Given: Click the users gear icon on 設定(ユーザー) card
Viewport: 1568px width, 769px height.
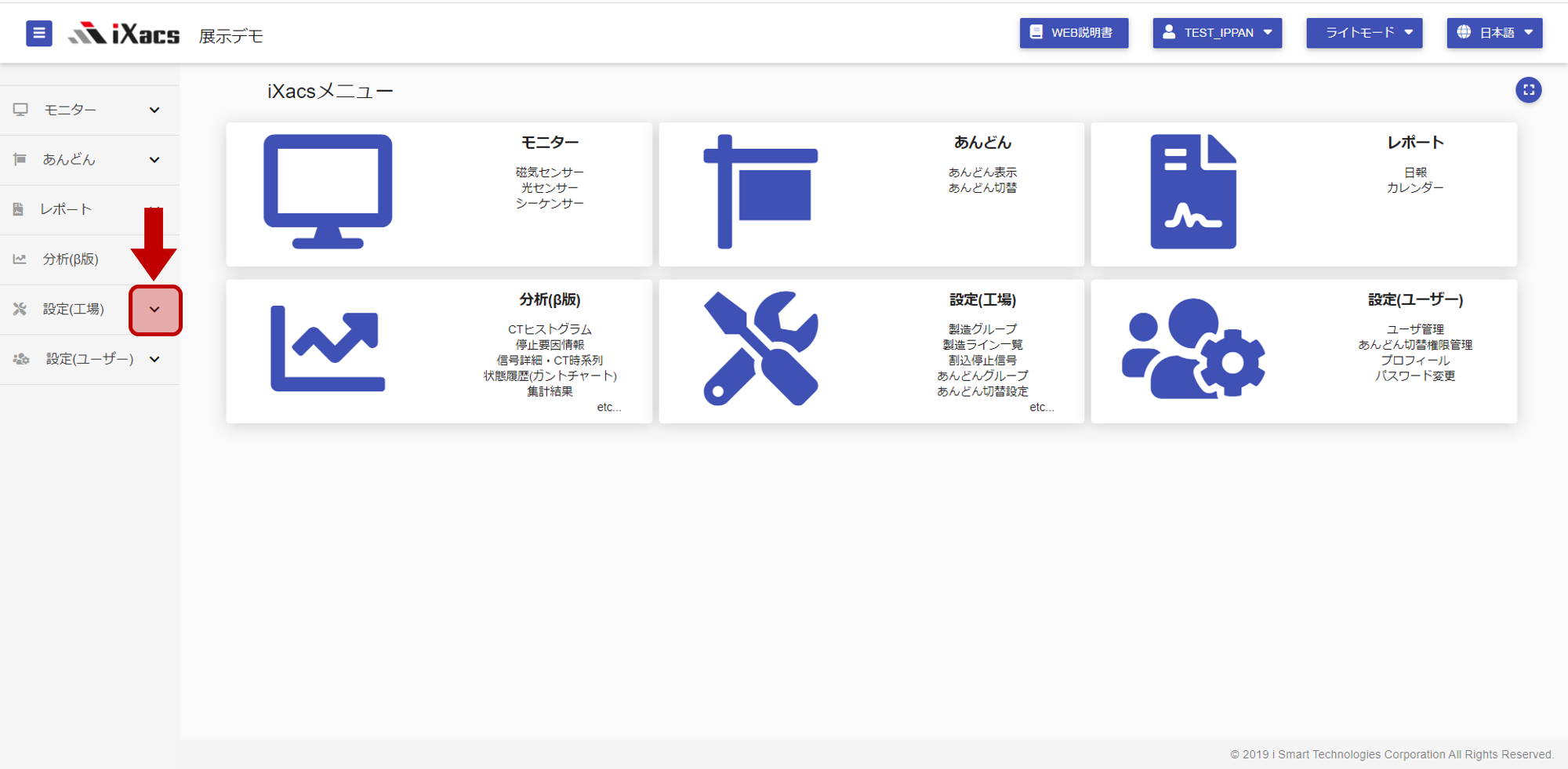Looking at the screenshot, I should pyautogui.click(x=1193, y=348).
